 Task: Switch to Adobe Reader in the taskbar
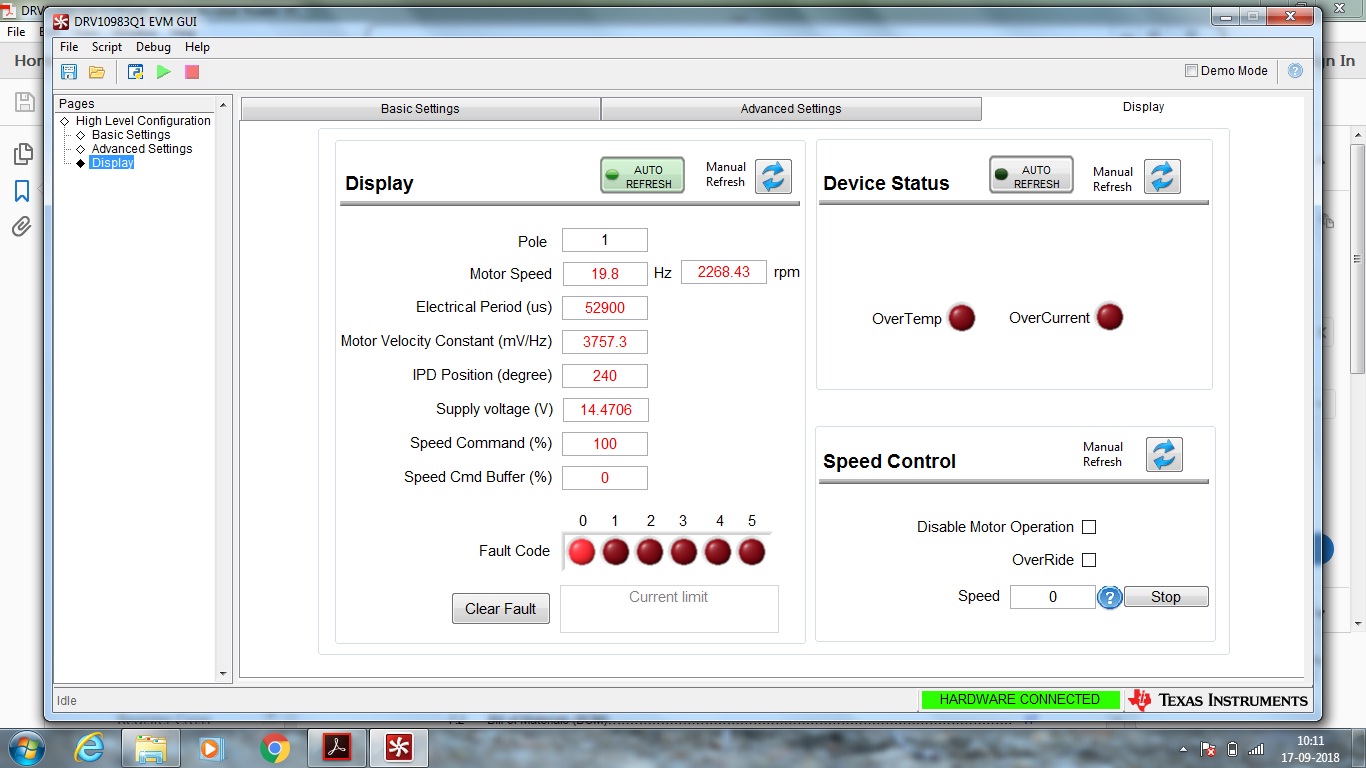tap(337, 748)
